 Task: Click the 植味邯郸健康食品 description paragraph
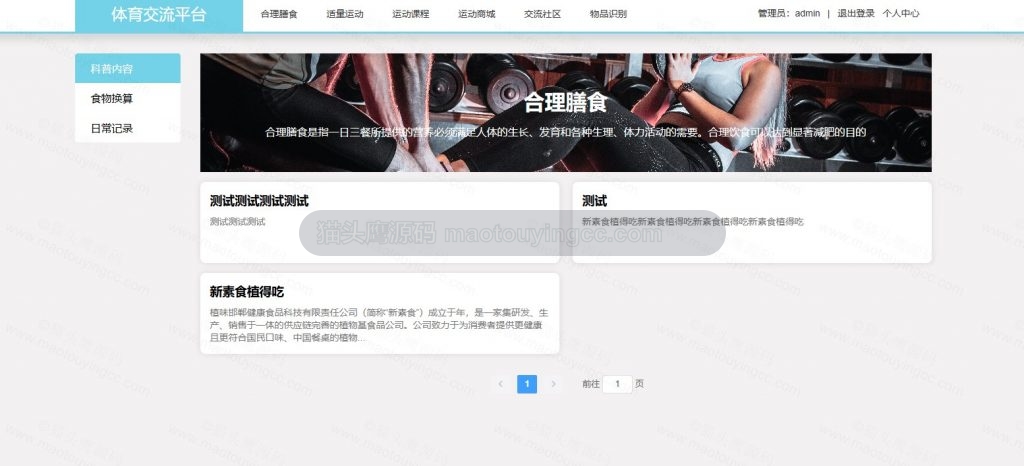379,325
